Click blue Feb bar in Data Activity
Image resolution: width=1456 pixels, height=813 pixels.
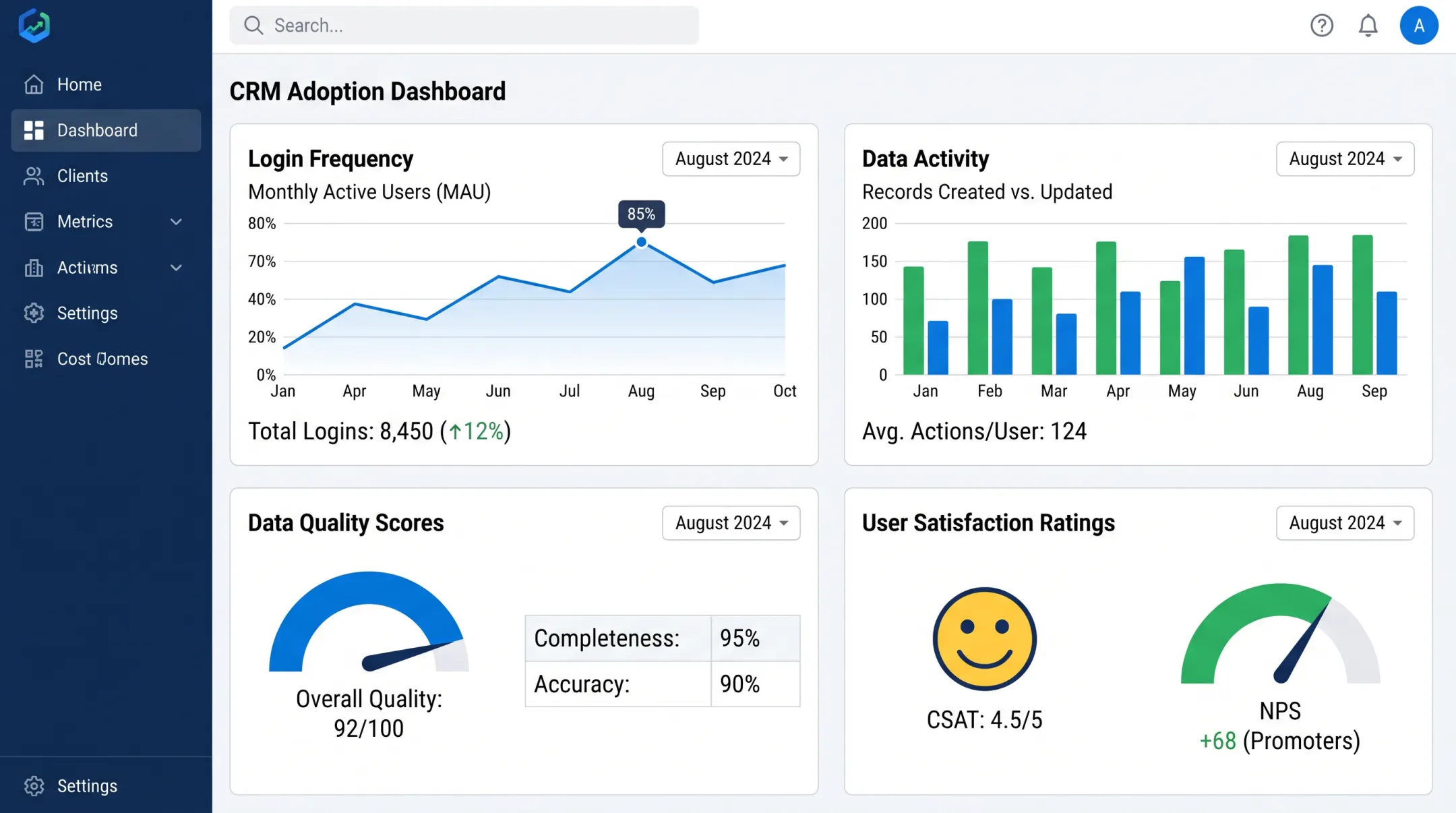point(1002,337)
